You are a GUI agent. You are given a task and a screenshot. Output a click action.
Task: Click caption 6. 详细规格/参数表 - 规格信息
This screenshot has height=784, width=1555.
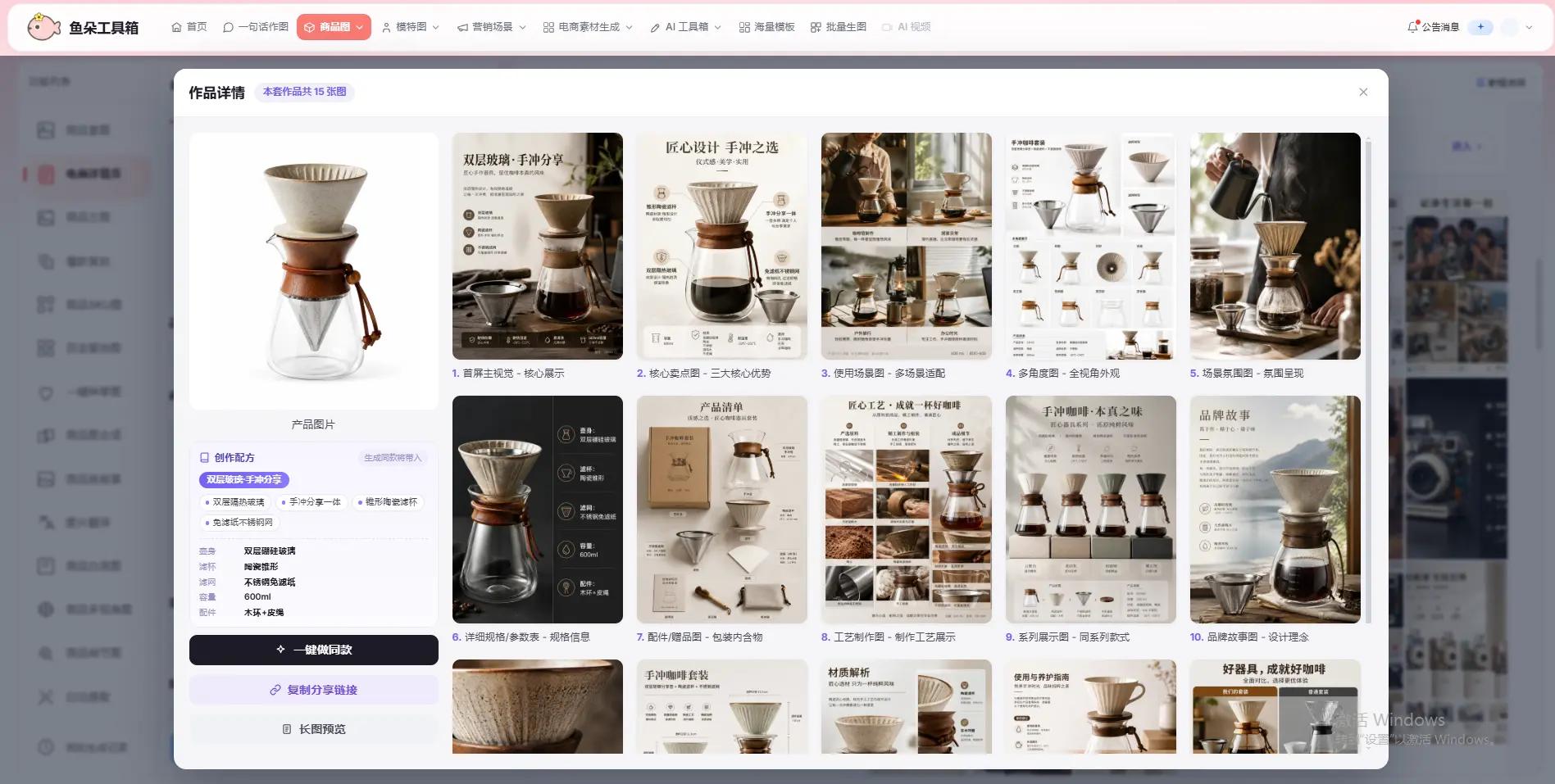point(521,637)
